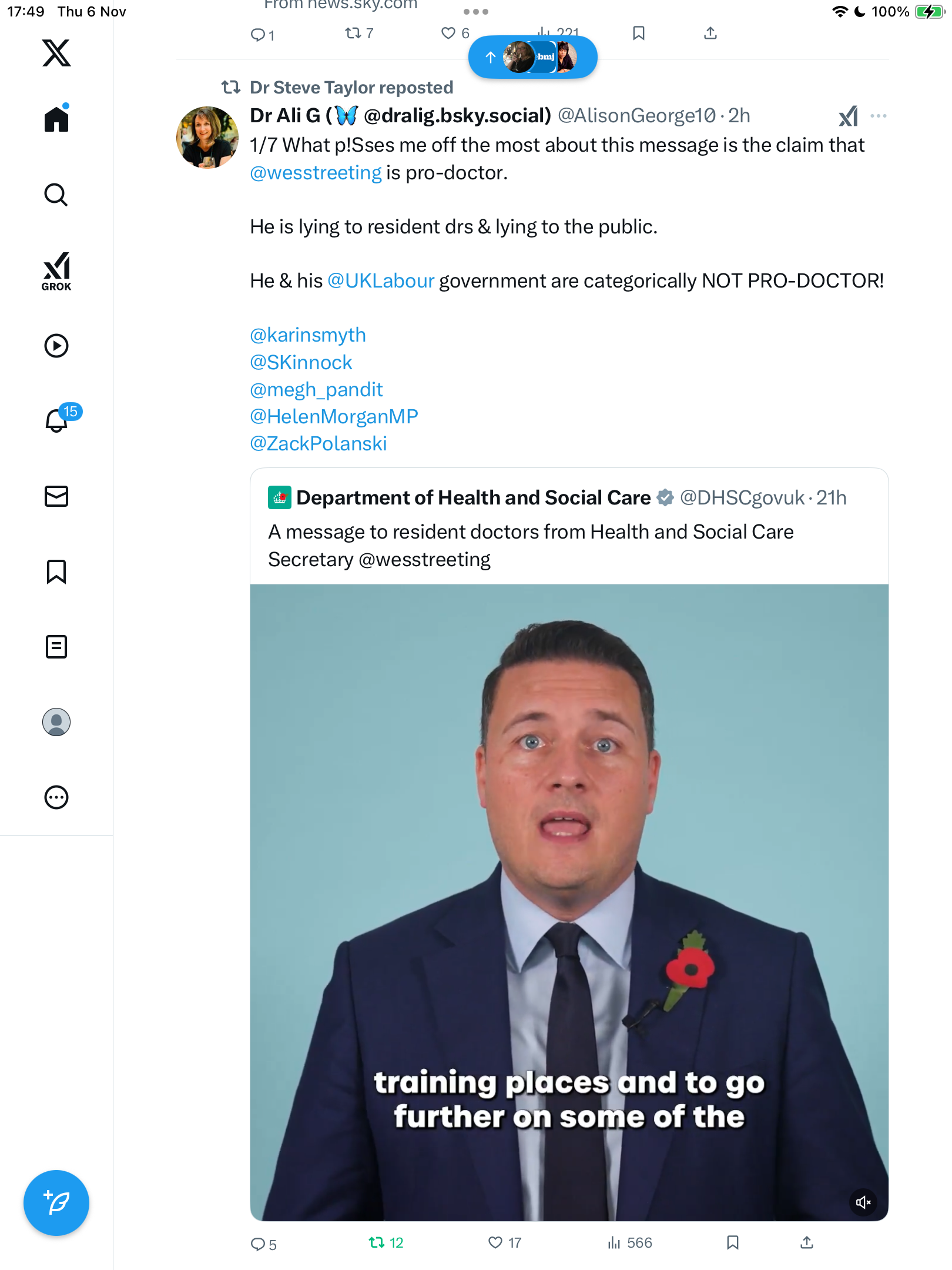Image resolution: width=952 pixels, height=1270 pixels.
Task: Click the @UKLabour mention link
Action: point(381,281)
